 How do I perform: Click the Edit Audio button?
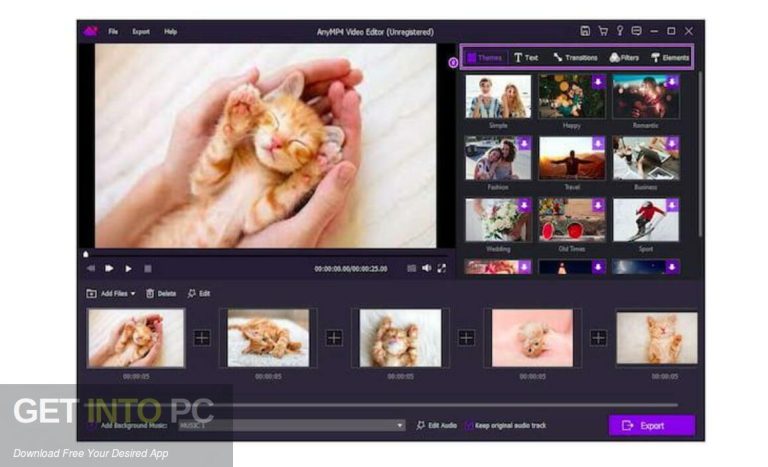click(436, 425)
